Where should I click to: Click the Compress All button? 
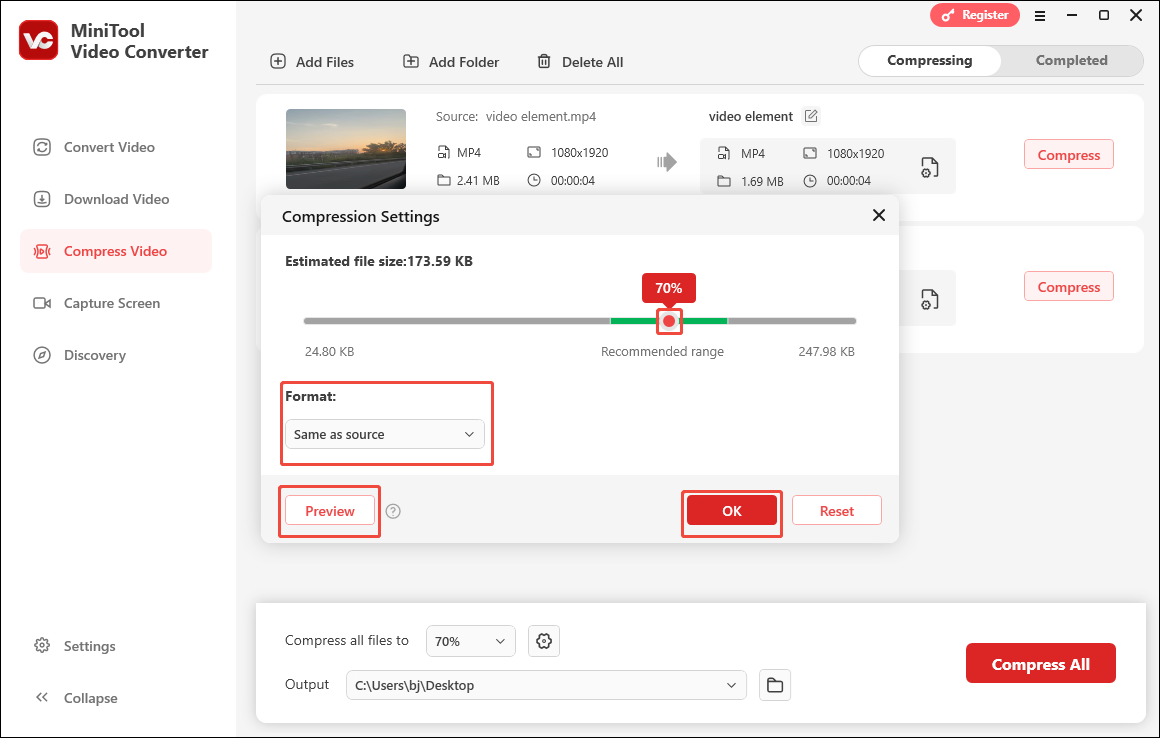point(1040,664)
